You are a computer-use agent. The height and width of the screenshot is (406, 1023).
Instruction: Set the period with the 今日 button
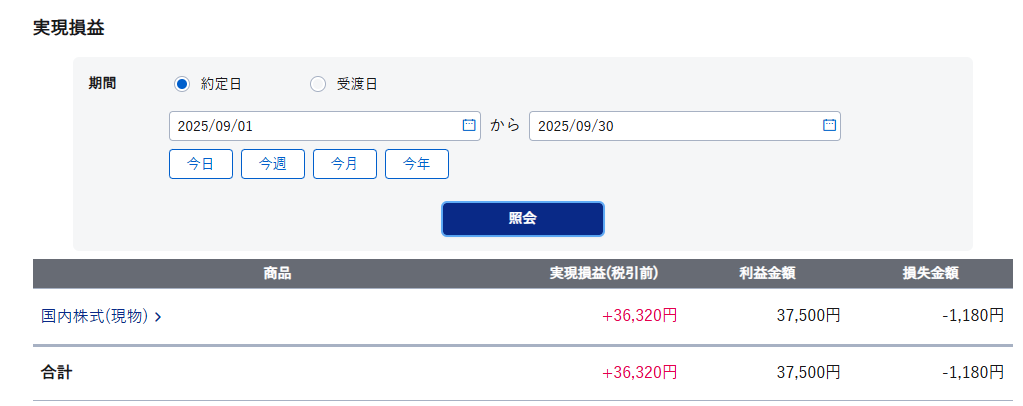pos(201,164)
